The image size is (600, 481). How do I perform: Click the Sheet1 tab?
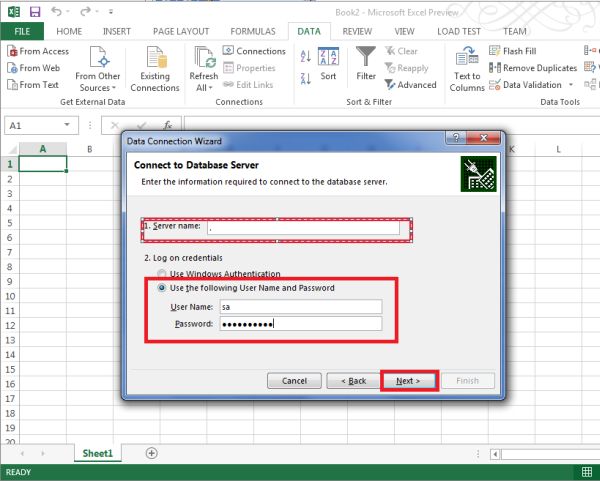point(98,453)
